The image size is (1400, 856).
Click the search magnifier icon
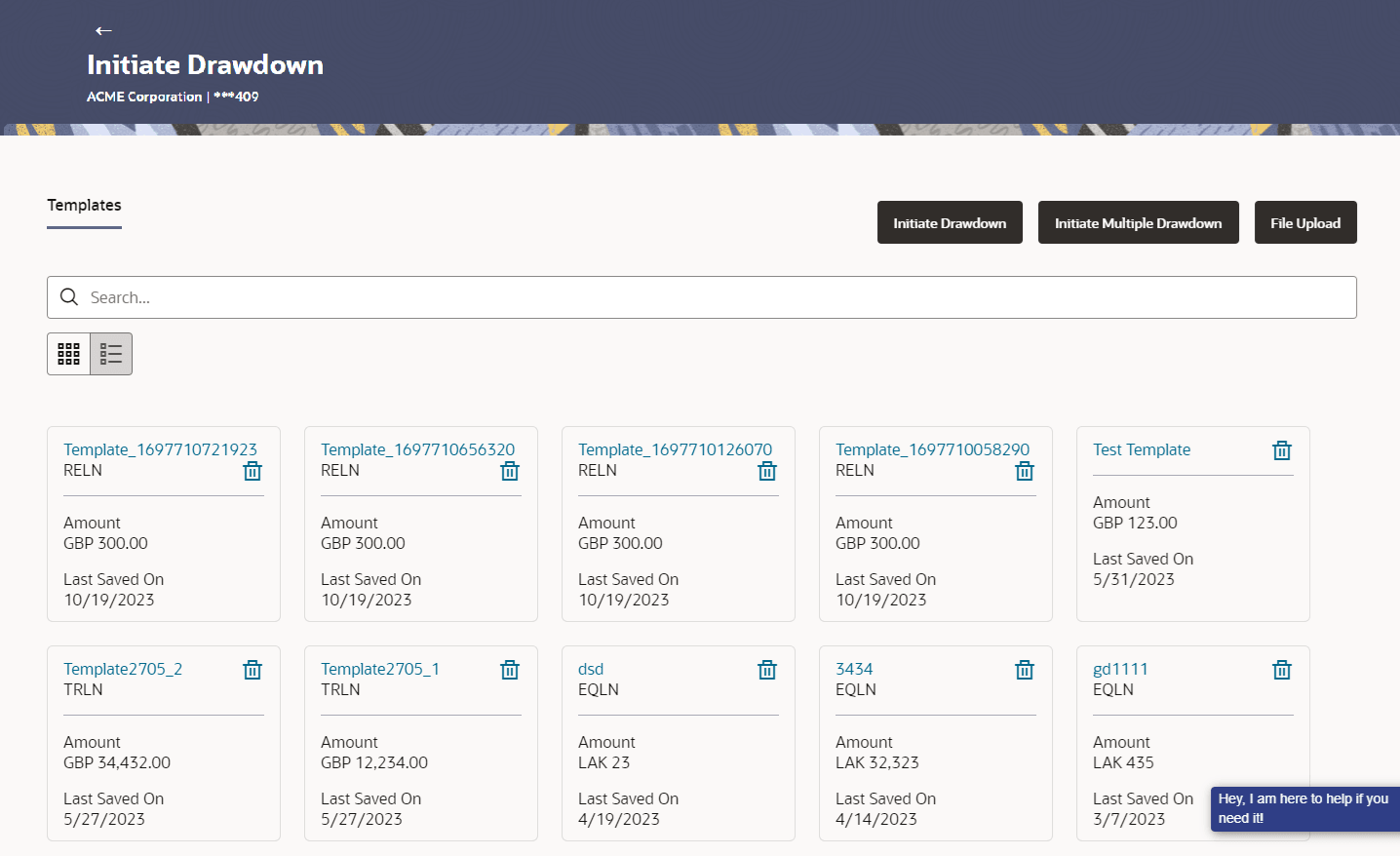click(69, 297)
